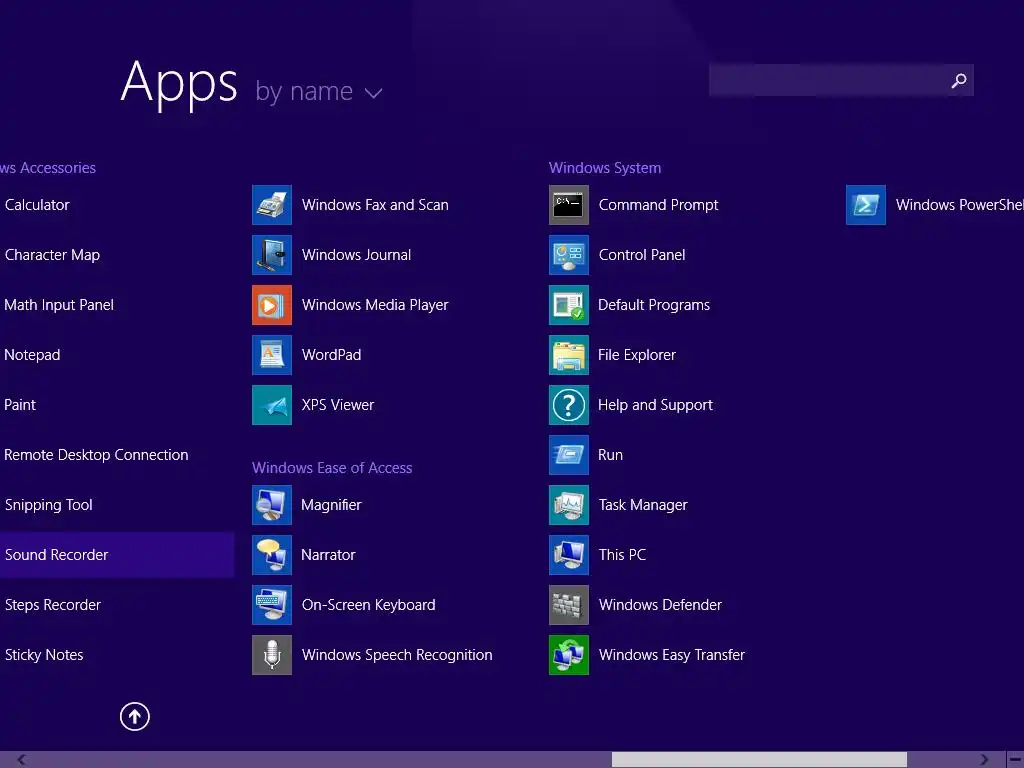Open the Default Programs icon
Viewport: 1024px width, 768px height.
click(x=569, y=305)
